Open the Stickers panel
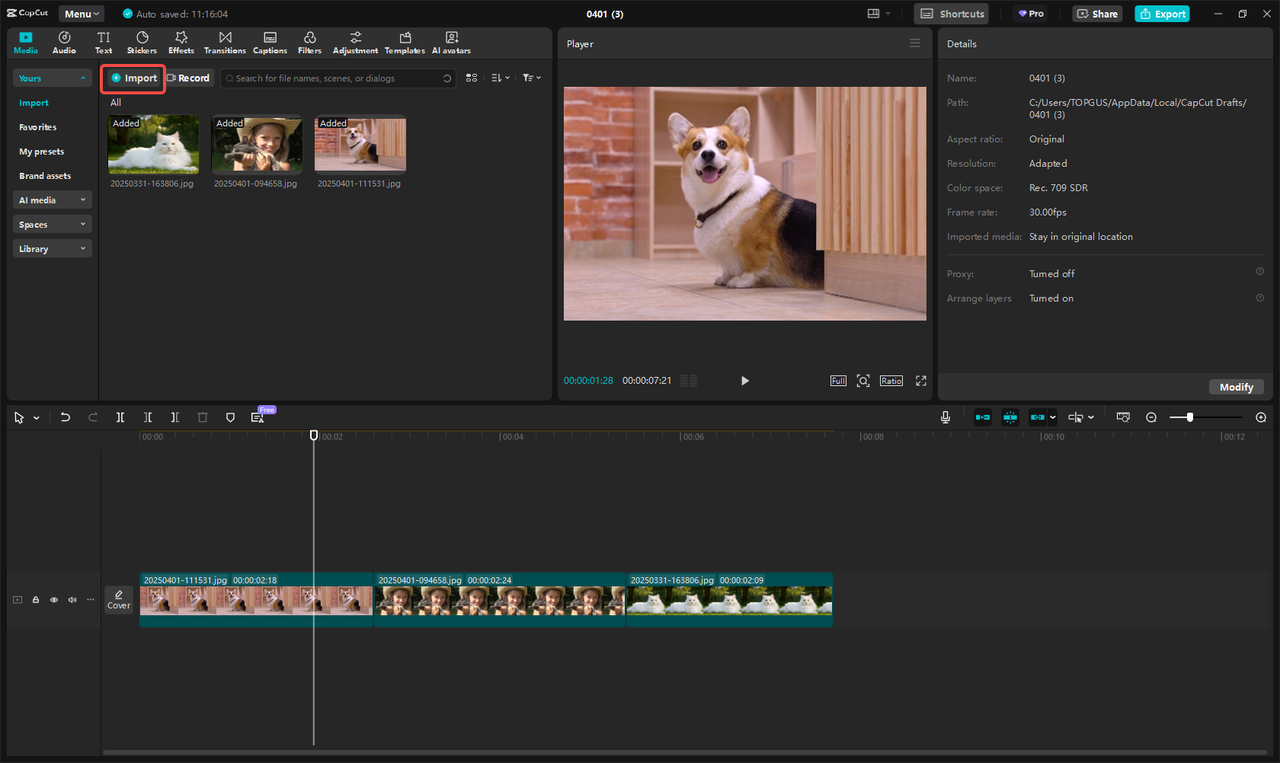1280x763 pixels. click(x=142, y=42)
